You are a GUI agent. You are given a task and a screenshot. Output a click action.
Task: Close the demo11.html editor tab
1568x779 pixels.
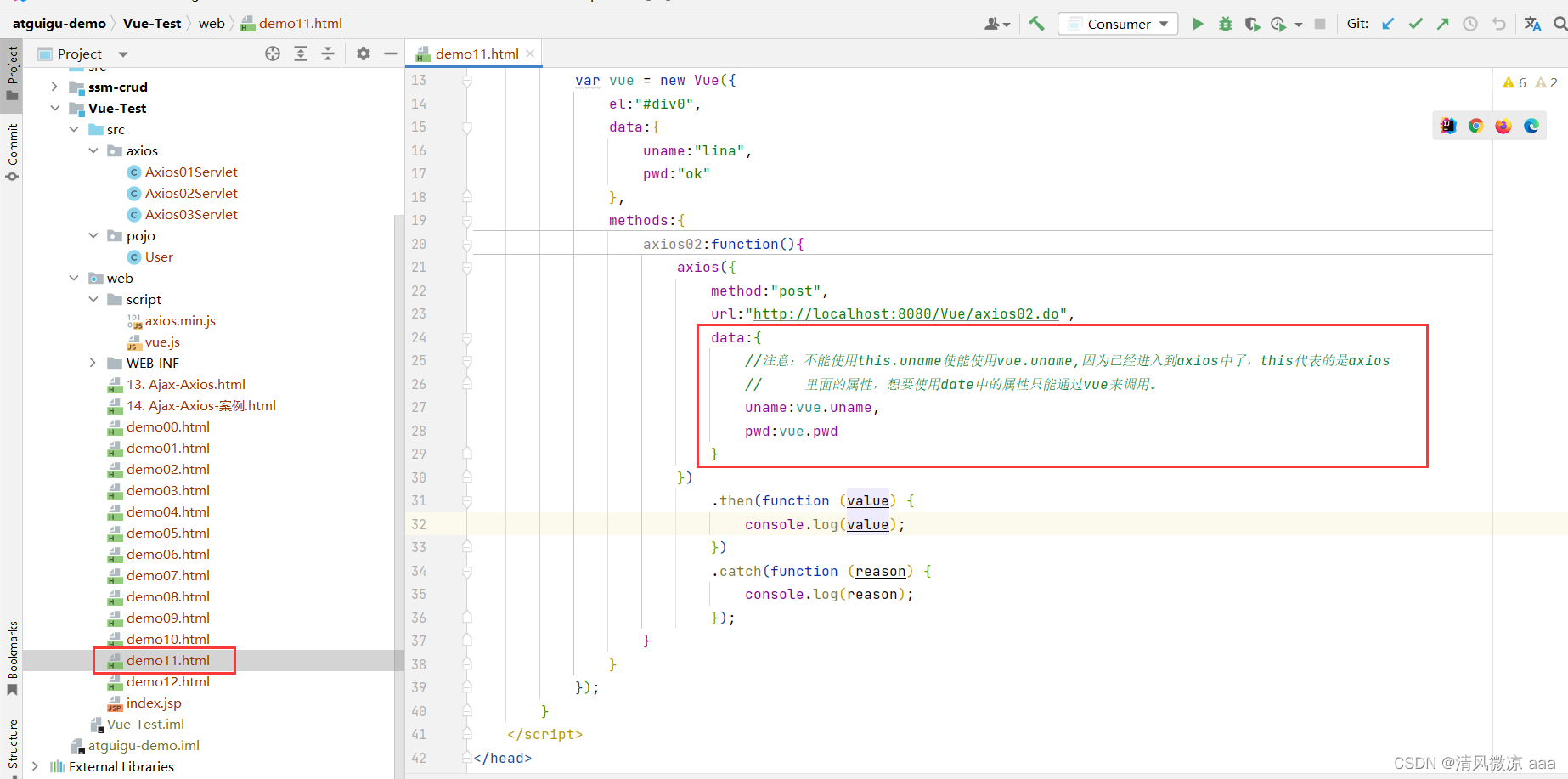pos(530,54)
